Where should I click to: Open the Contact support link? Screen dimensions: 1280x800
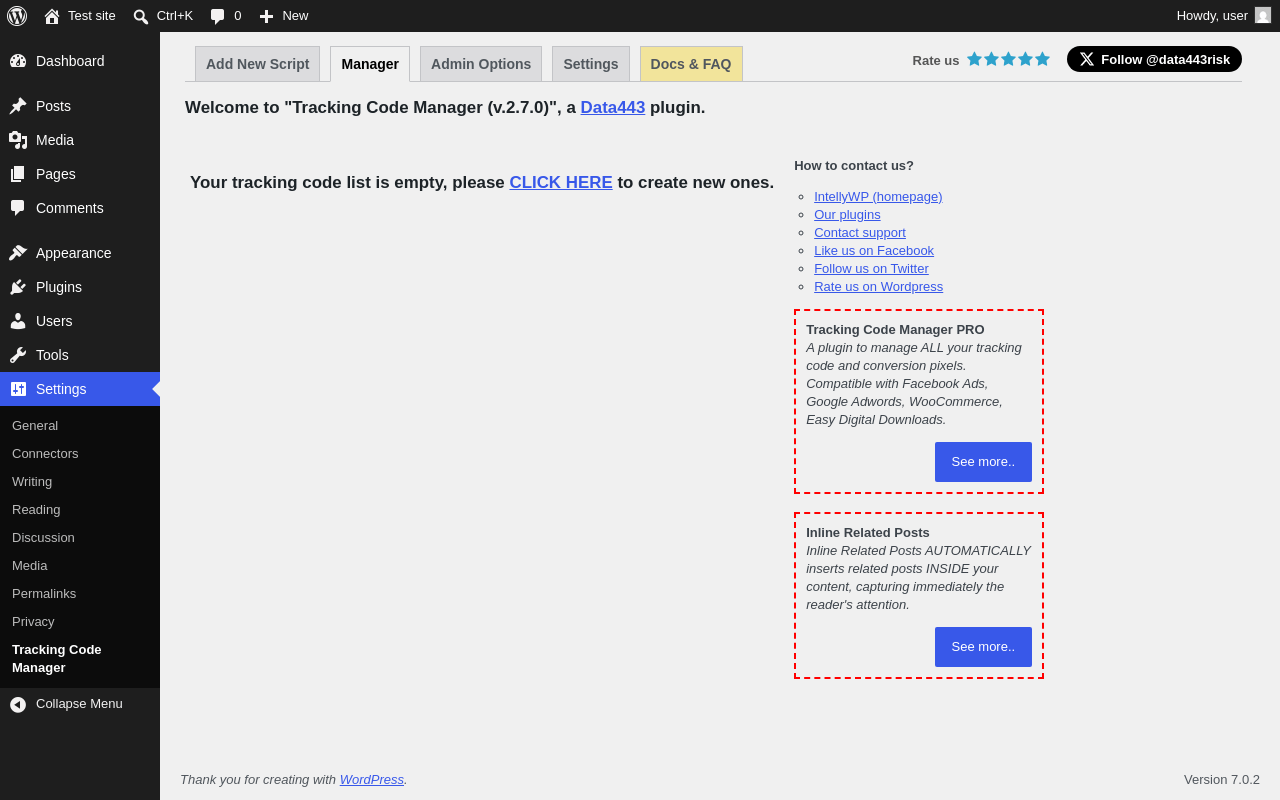coord(860,233)
